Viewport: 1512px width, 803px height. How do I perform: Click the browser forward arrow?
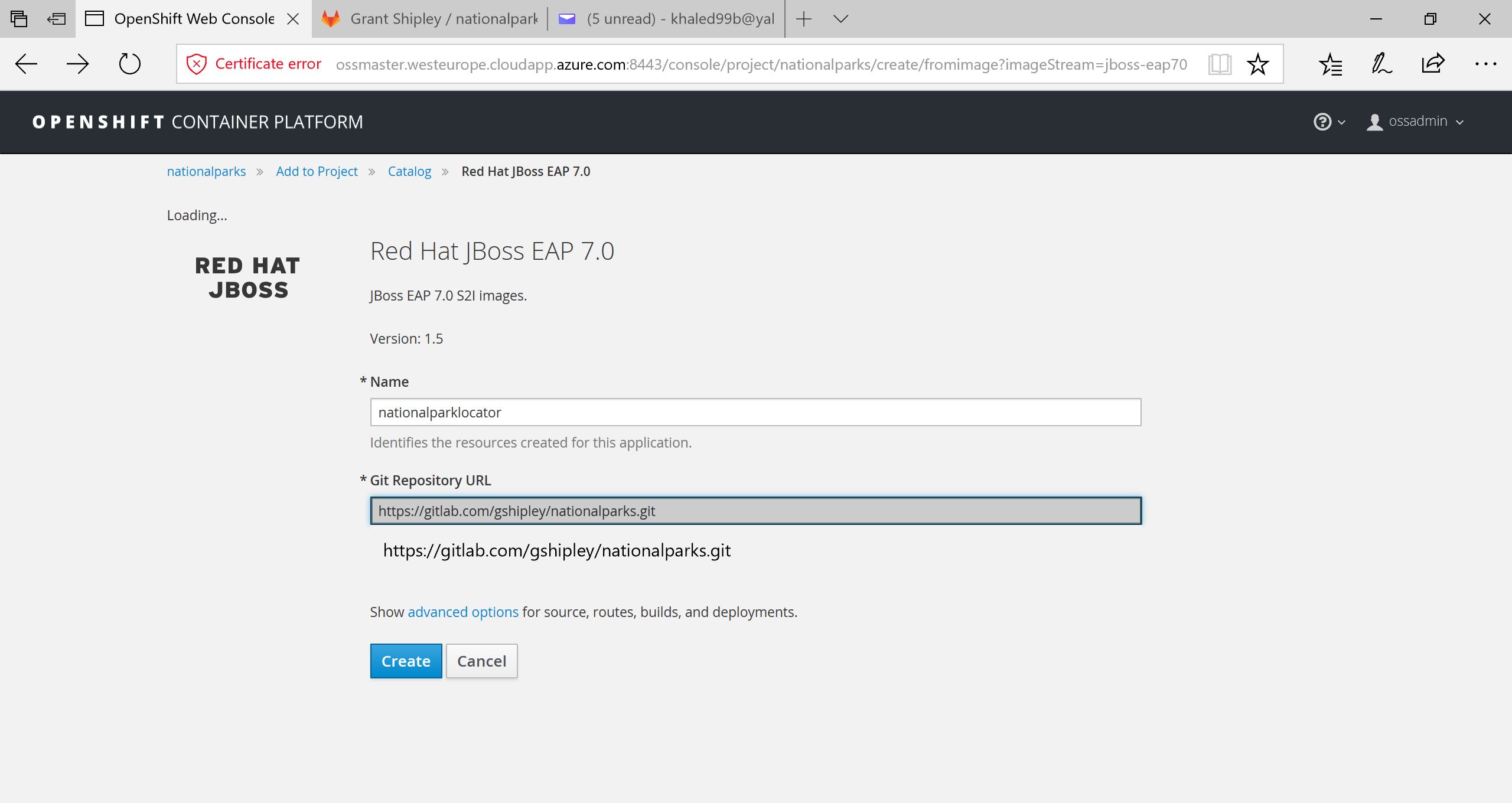[x=77, y=64]
